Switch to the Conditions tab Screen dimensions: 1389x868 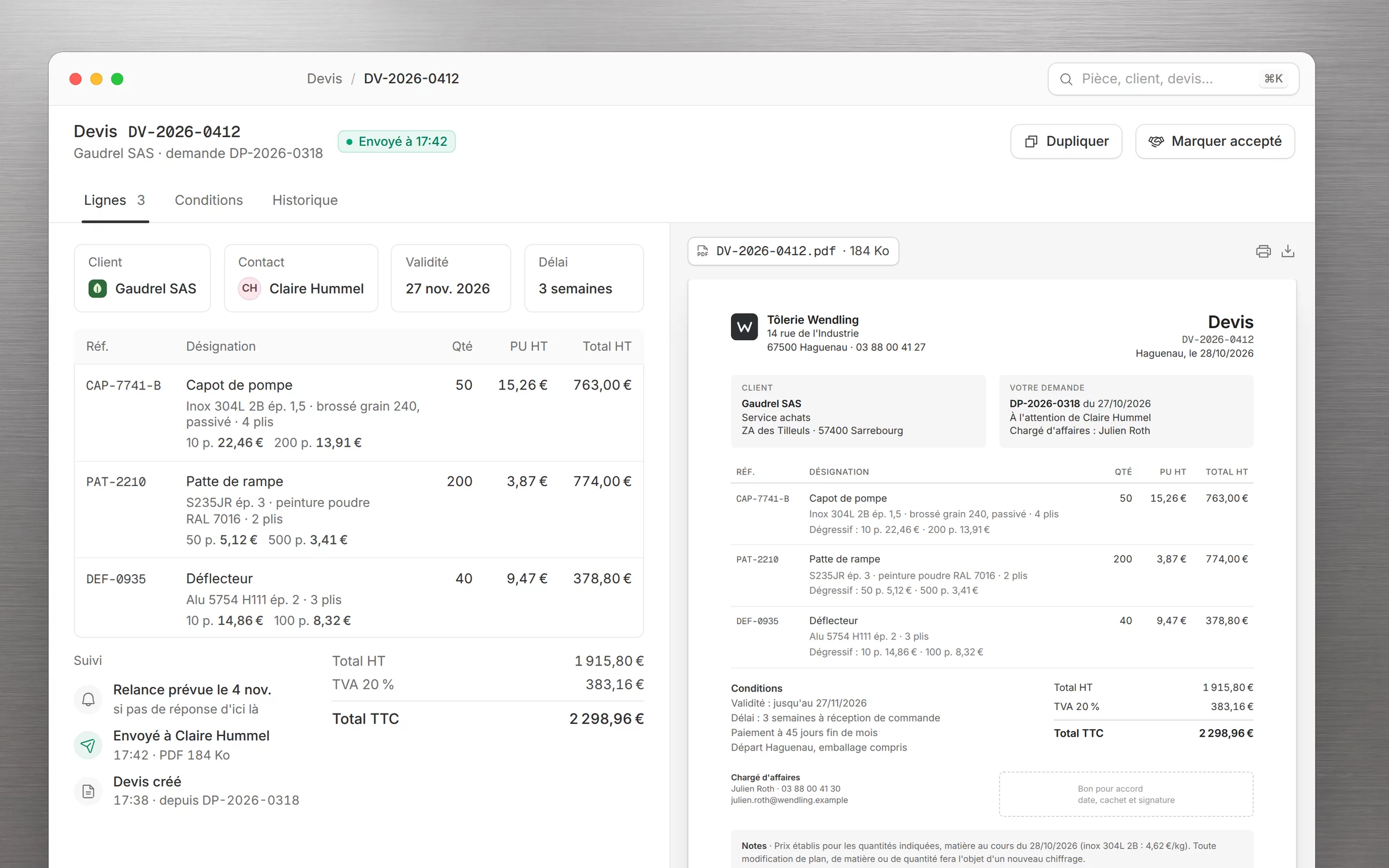[x=209, y=200]
